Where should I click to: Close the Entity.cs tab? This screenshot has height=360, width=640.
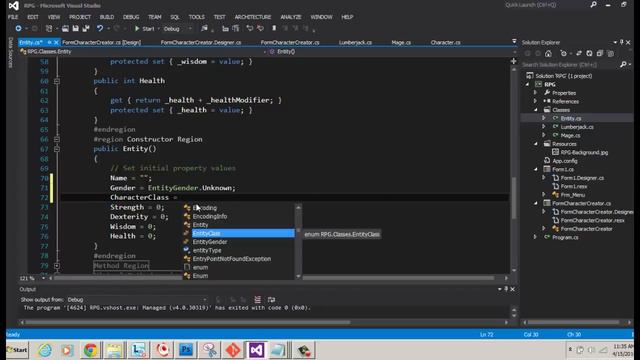56,42
